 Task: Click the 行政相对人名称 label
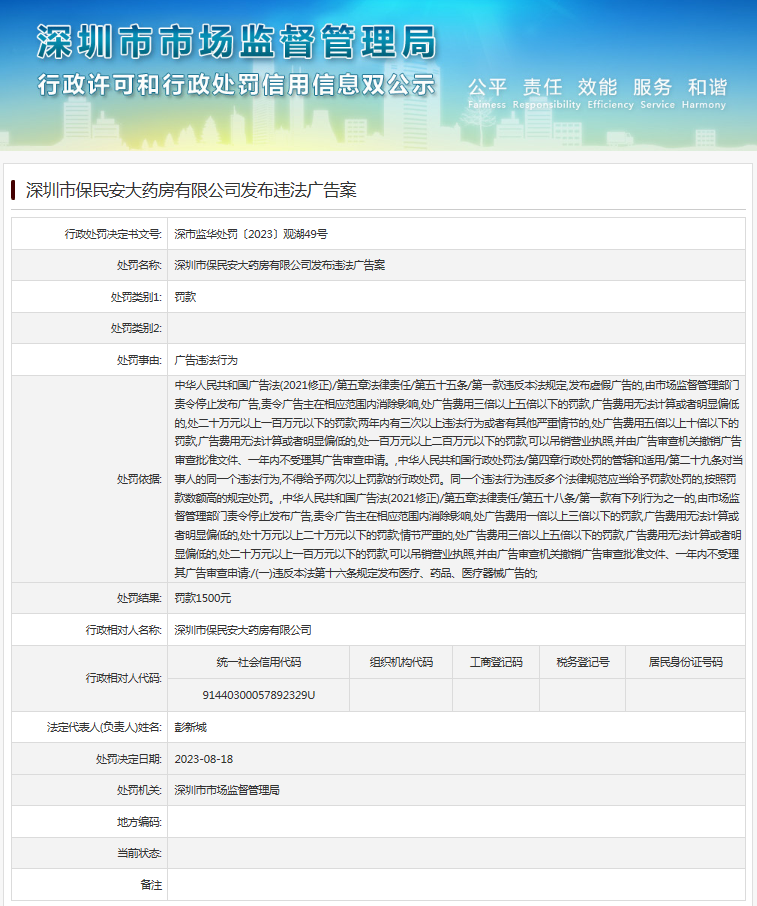tap(123, 630)
